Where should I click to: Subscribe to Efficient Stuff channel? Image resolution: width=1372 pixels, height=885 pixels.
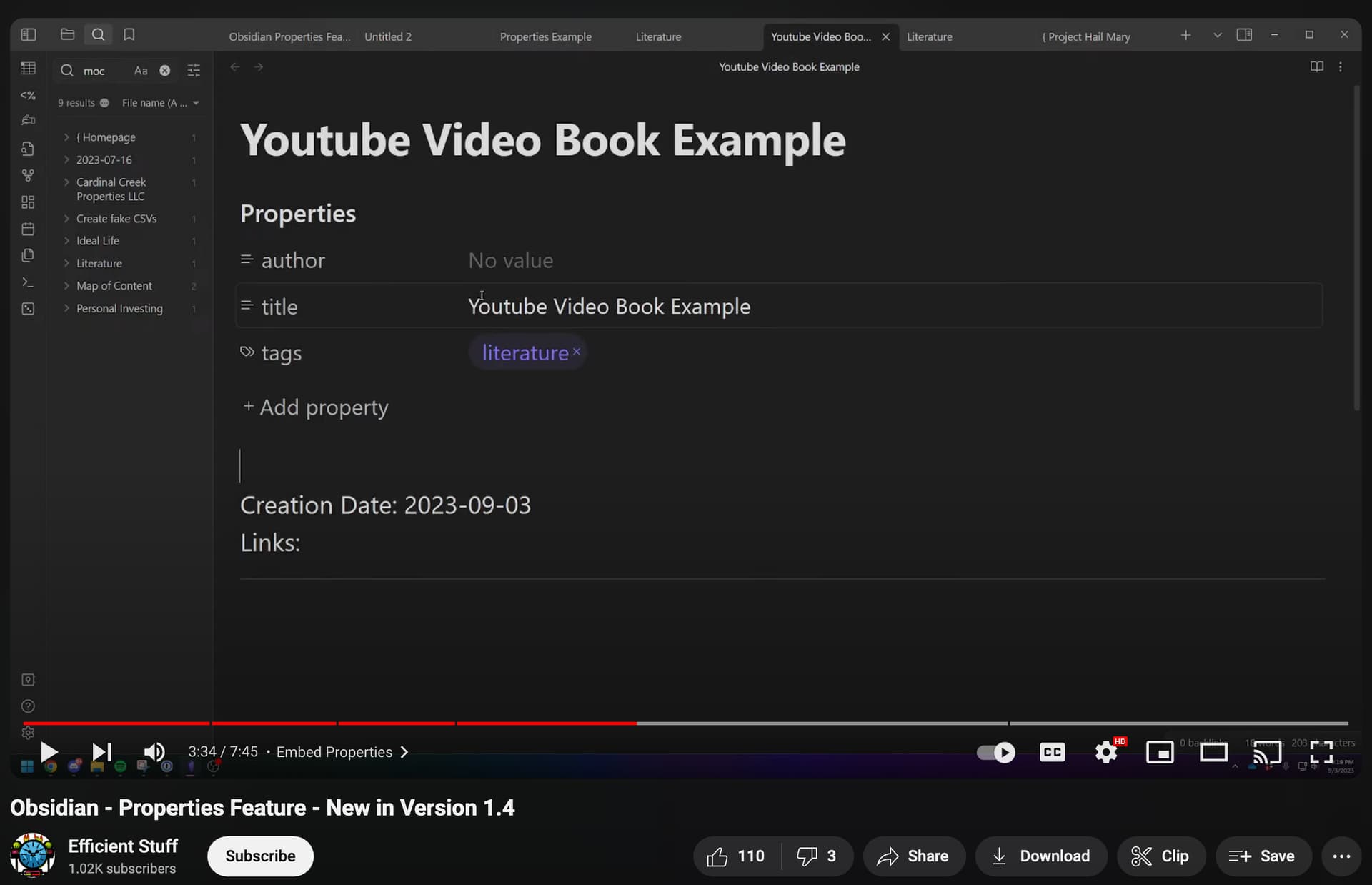click(x=260, y=856)
